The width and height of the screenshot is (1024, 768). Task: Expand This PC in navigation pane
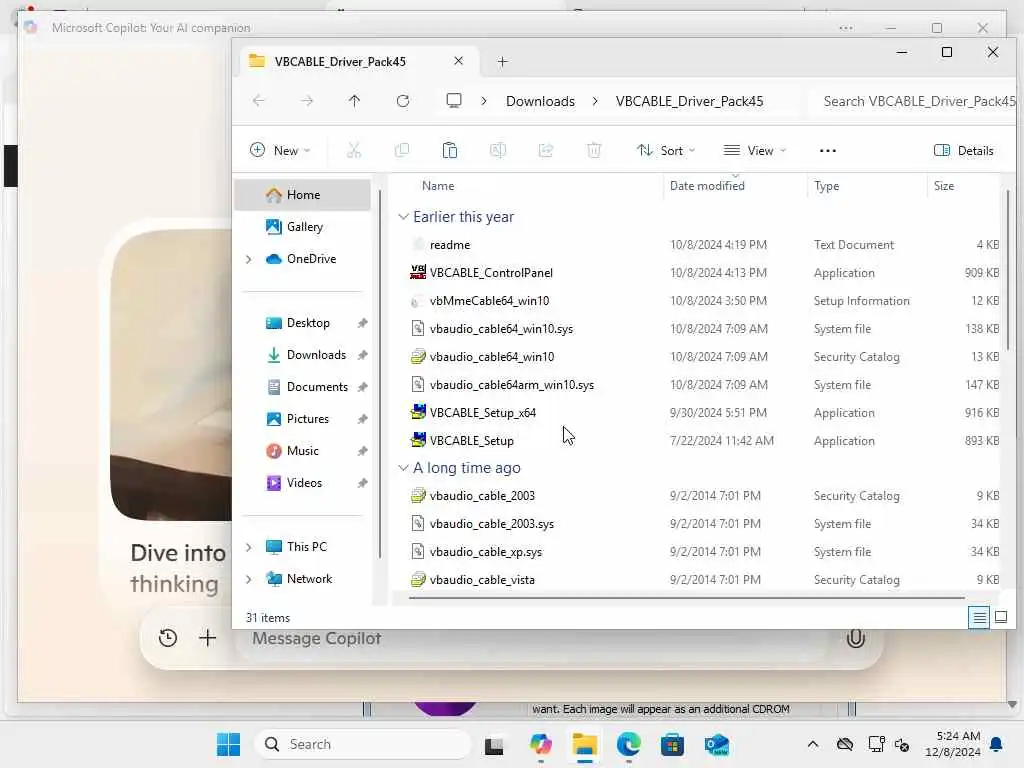coord(249,547)
